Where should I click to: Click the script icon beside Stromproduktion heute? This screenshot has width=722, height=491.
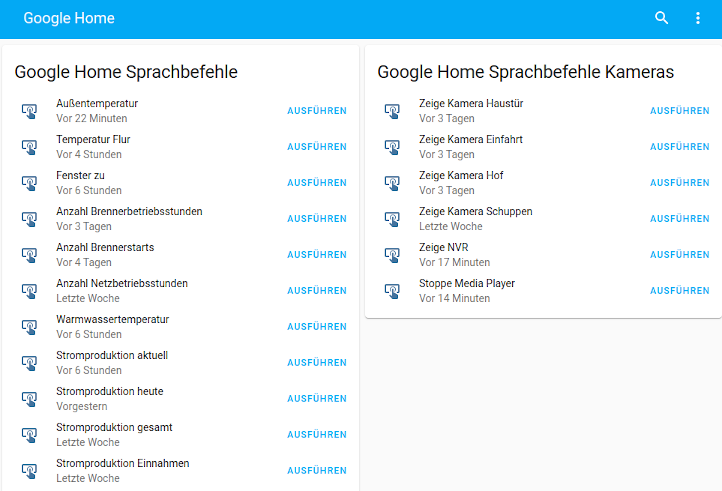pos(30,399)
